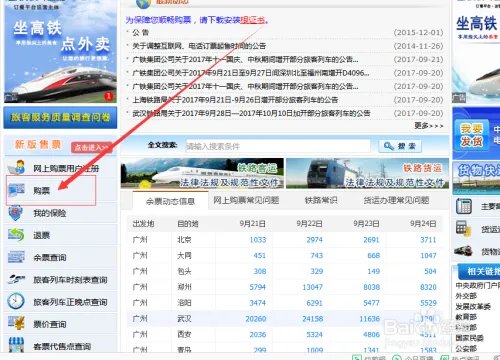
Task: Click the 出发地 column header
Action: click(x=143, y=224)
